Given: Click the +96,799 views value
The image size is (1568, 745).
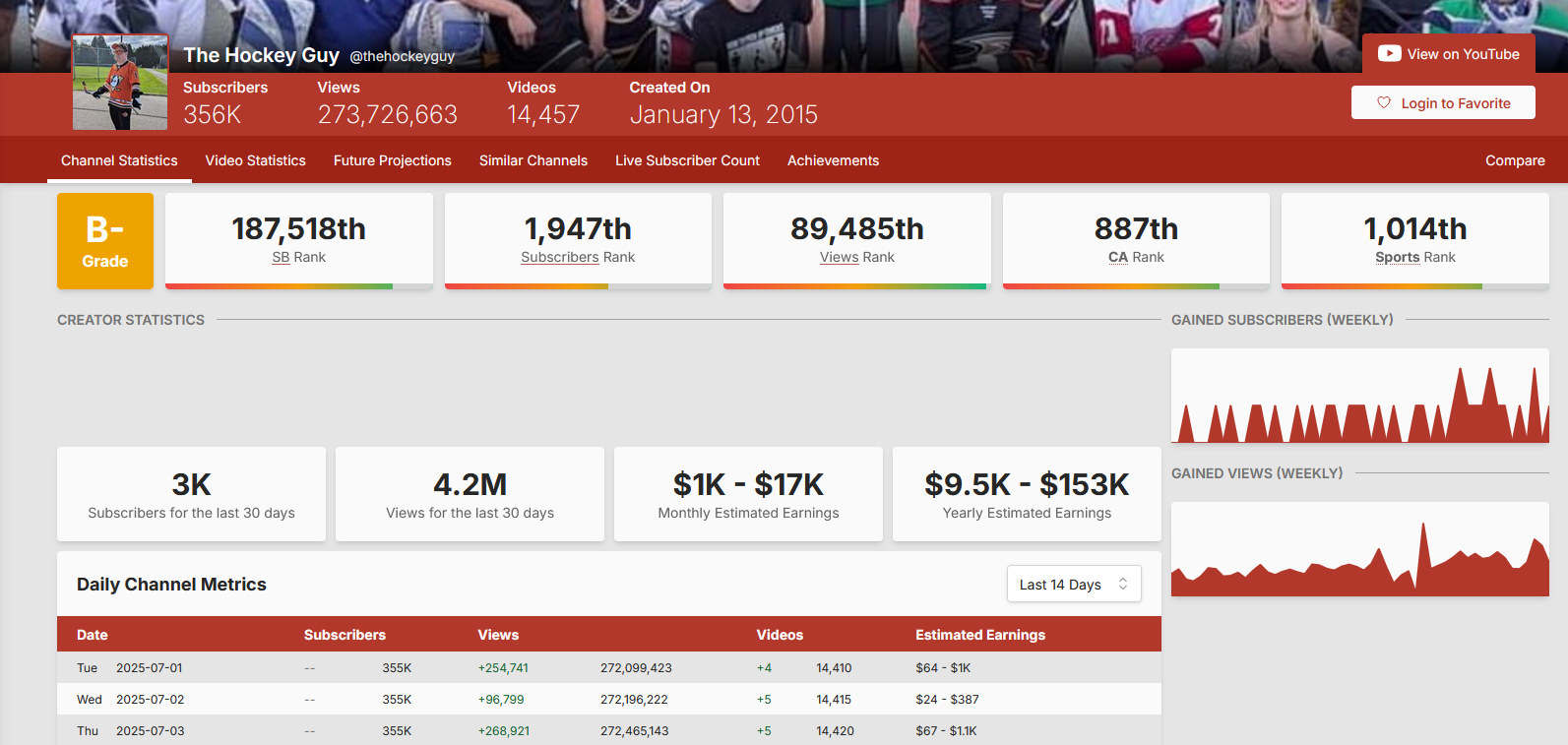Looking at the screenshot, I should tap(501, 699).
